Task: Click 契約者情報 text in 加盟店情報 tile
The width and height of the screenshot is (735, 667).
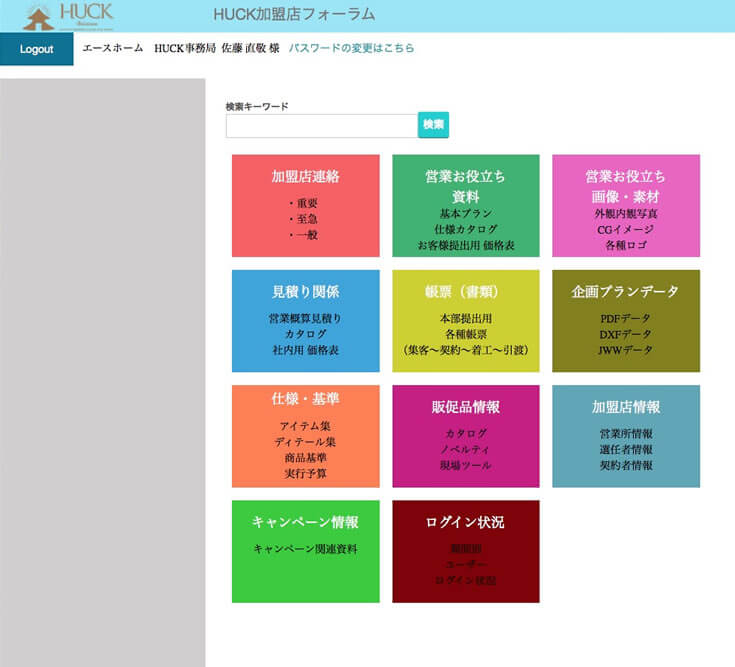Action: 626,465
